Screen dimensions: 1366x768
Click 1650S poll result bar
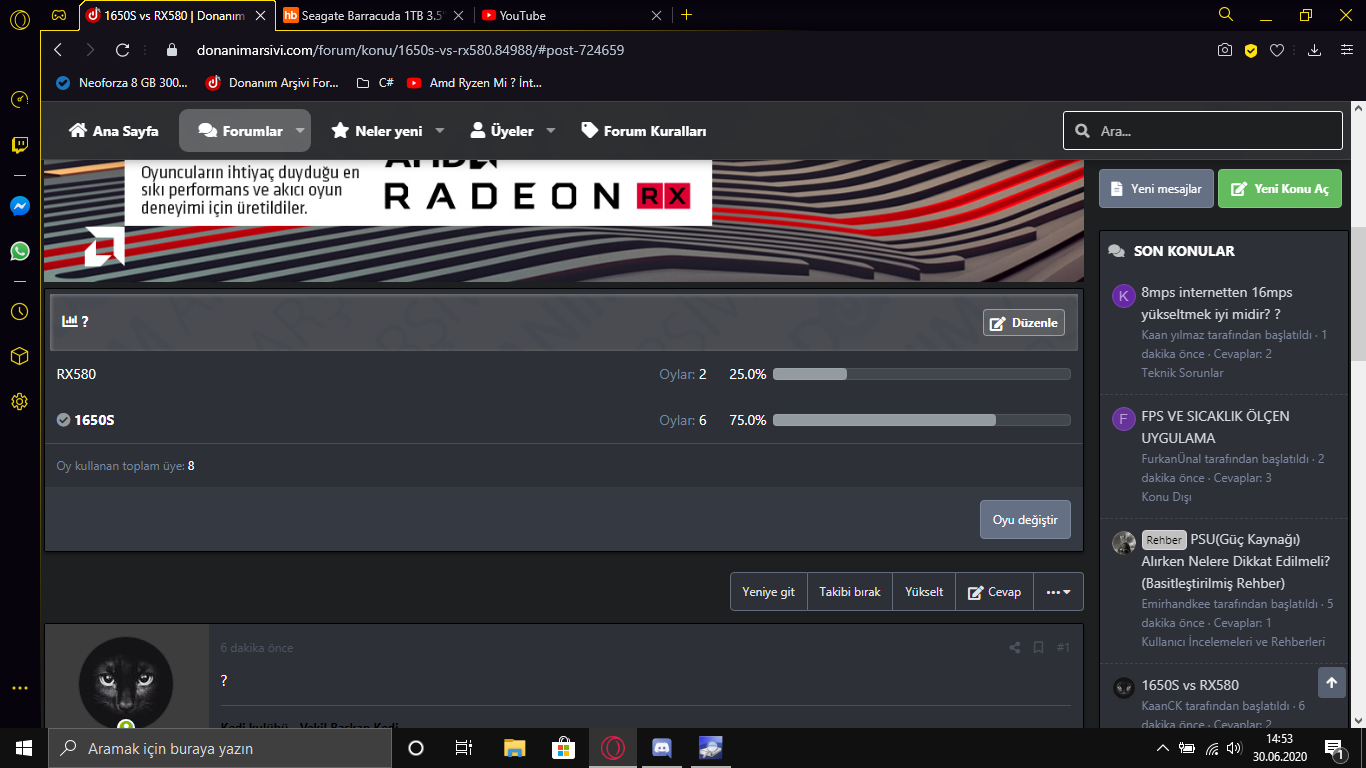pyautogui.click(x=922, y=420)
